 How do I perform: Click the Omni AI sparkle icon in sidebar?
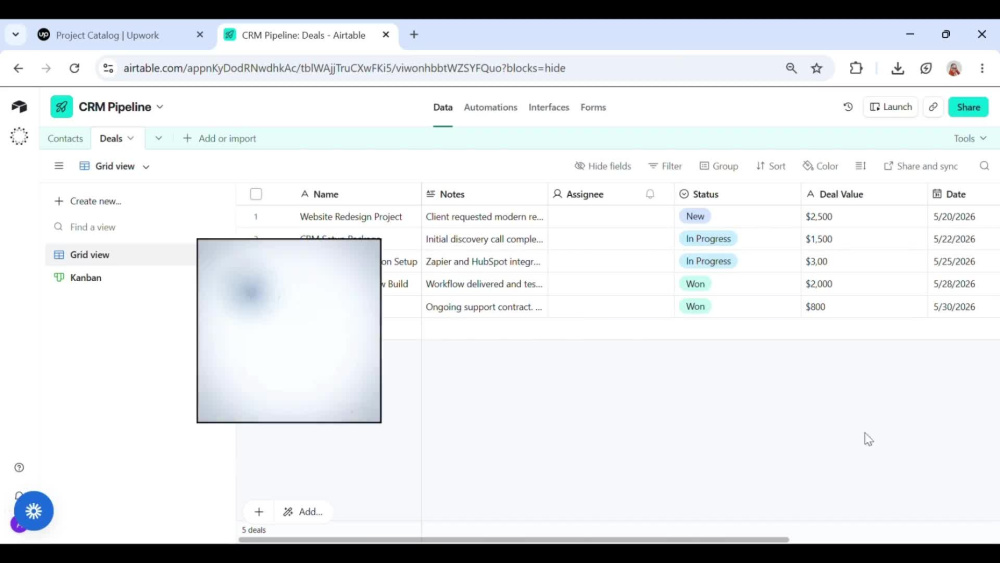pyautogui.click(x=19, y=136)
